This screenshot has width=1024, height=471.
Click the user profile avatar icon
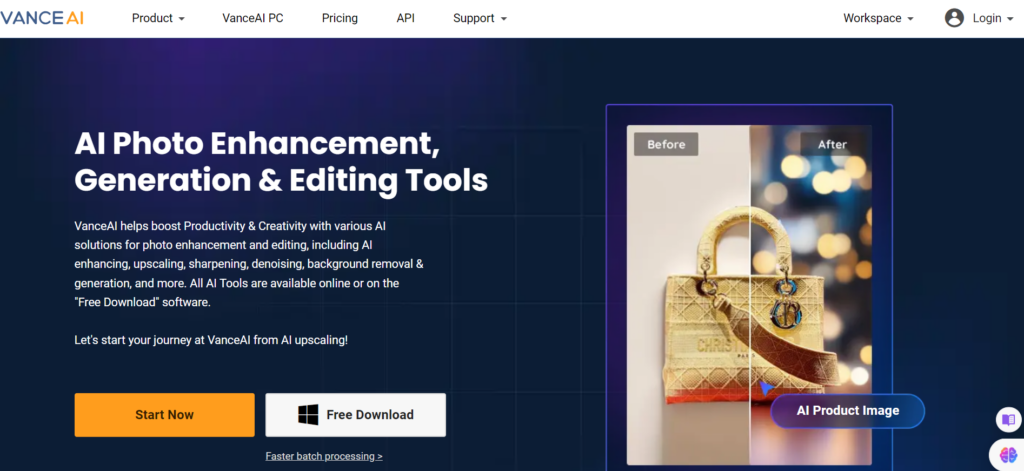(954, 18)
